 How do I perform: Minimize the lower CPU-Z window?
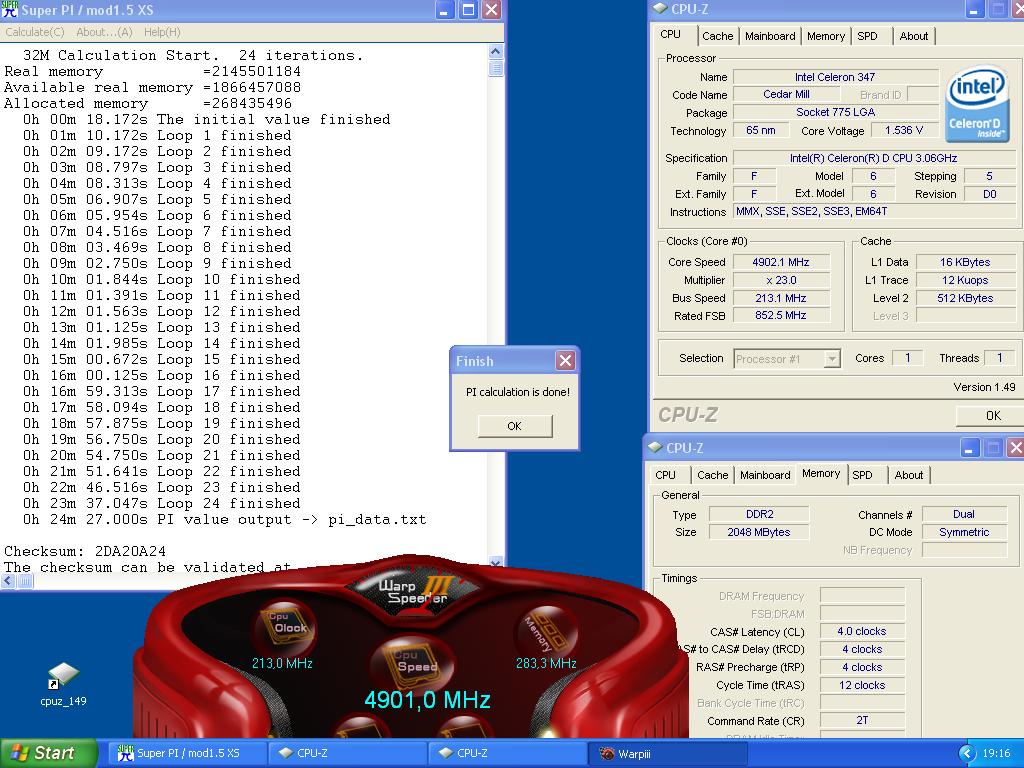pyautogui.click(x=969, y=448)
